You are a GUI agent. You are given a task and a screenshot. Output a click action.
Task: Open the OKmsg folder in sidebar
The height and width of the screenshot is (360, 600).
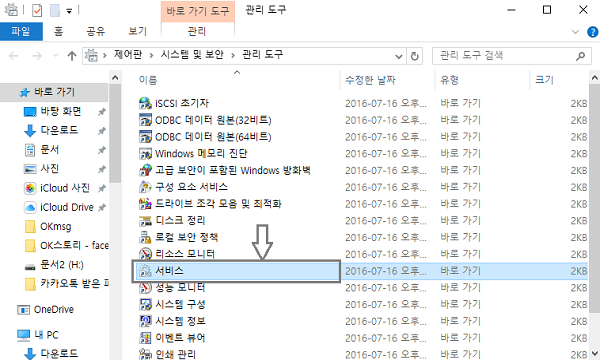click(48, 226)
